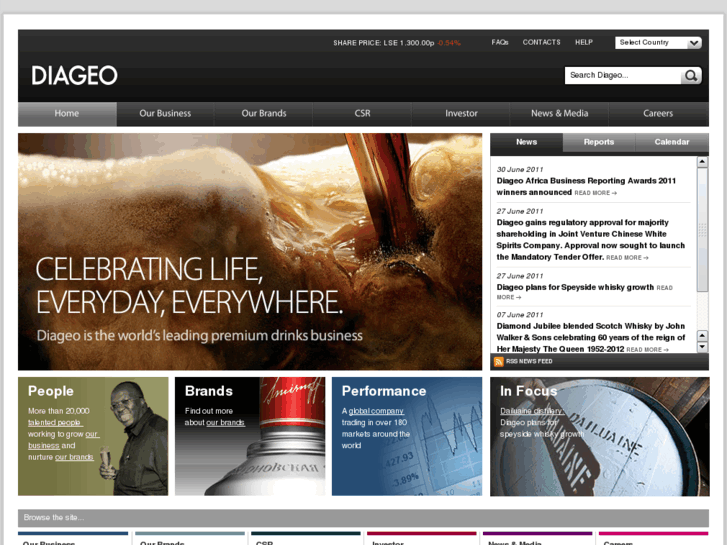Click the search magnifier icon
The width and height of the screenshot is (727, 545).
(x=691, y=76)
